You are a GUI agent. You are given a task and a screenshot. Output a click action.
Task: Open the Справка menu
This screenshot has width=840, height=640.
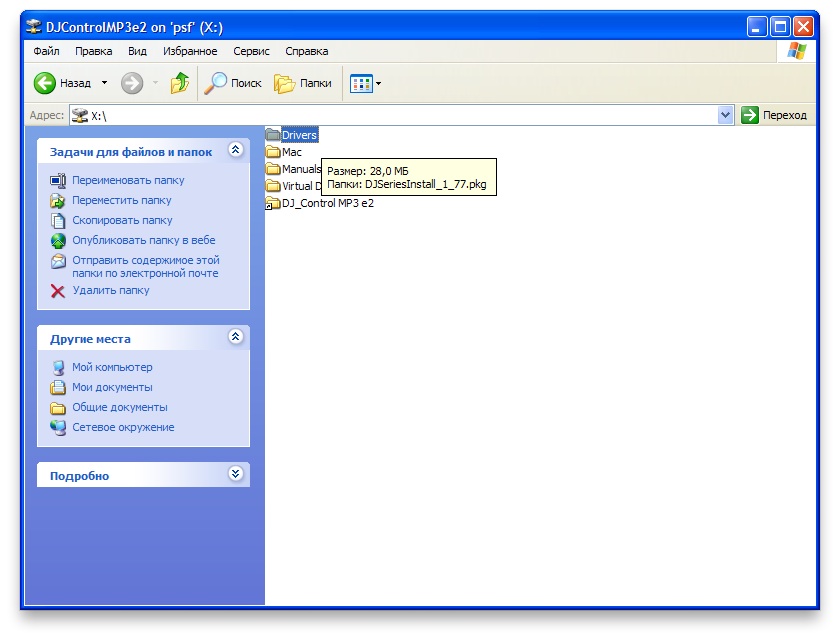click(x=306, y=51)
